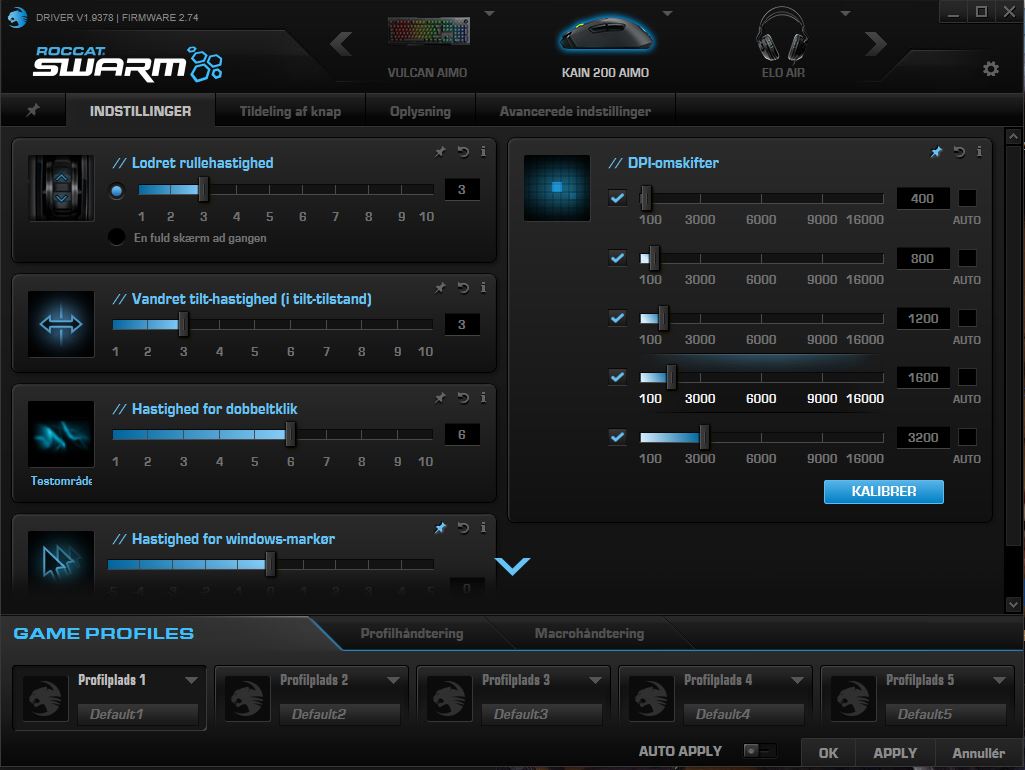Viewport: 1025px width, 770px height.
Task: Unpin the Hastighed for windows-markør panel
Action: click(x=441, y=527)
